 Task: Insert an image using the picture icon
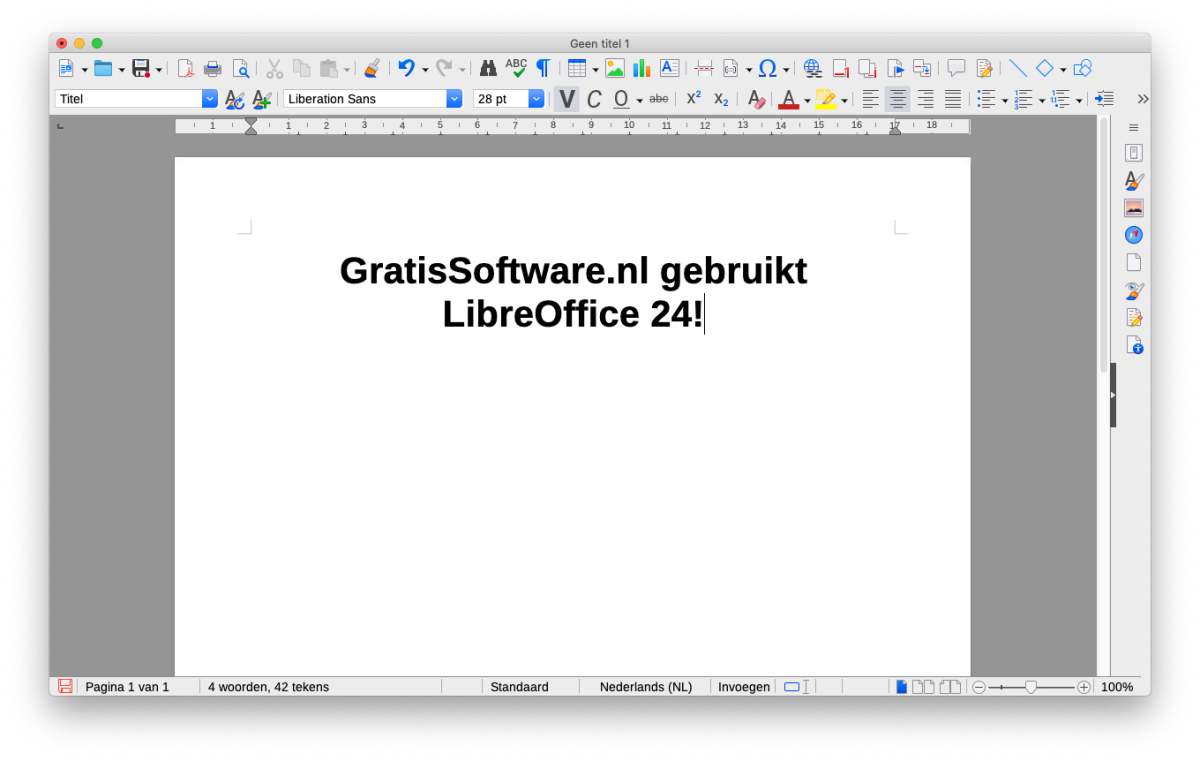(x=614, y=68)
